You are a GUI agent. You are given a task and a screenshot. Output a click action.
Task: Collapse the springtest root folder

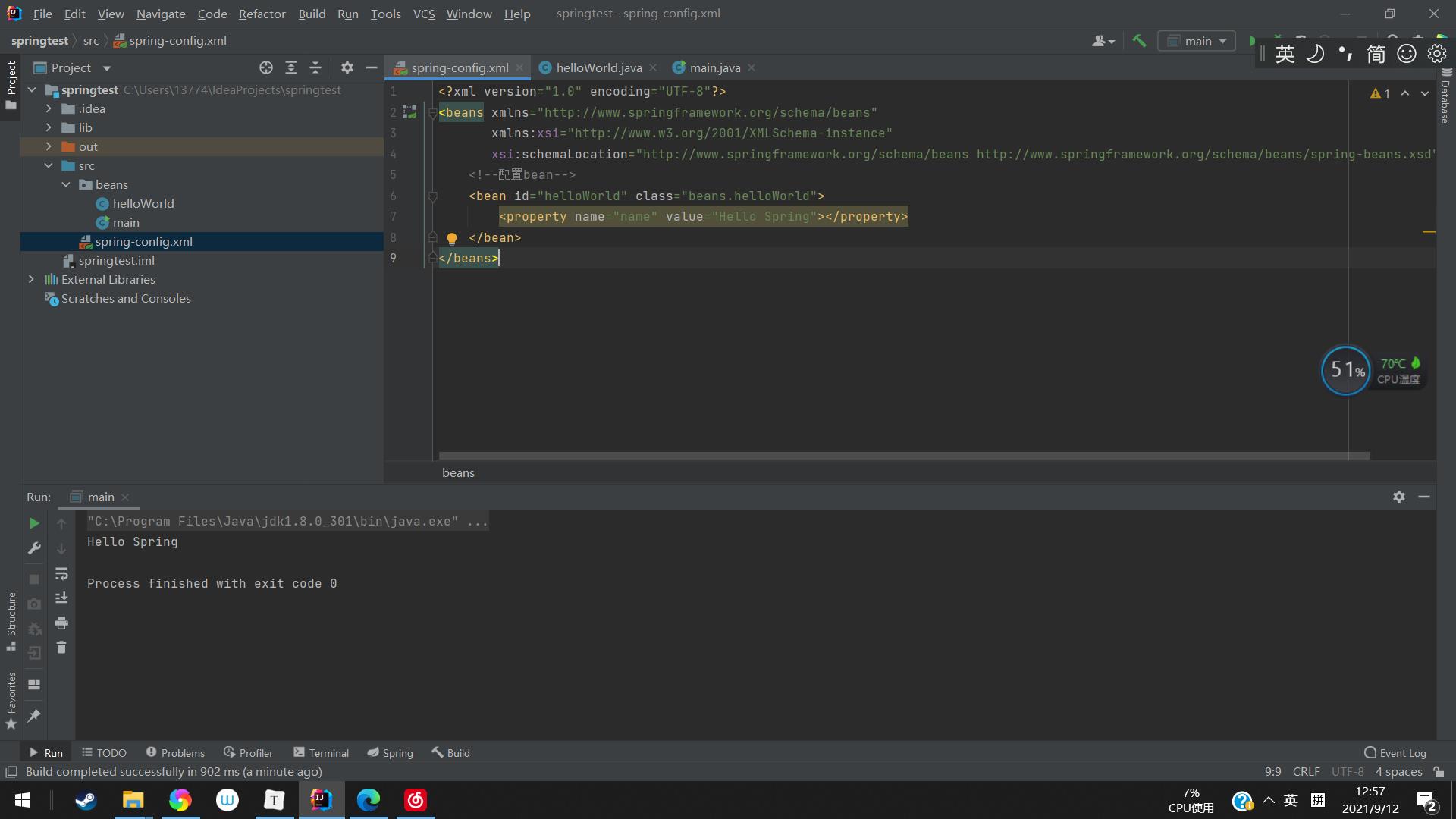point(32,89)
